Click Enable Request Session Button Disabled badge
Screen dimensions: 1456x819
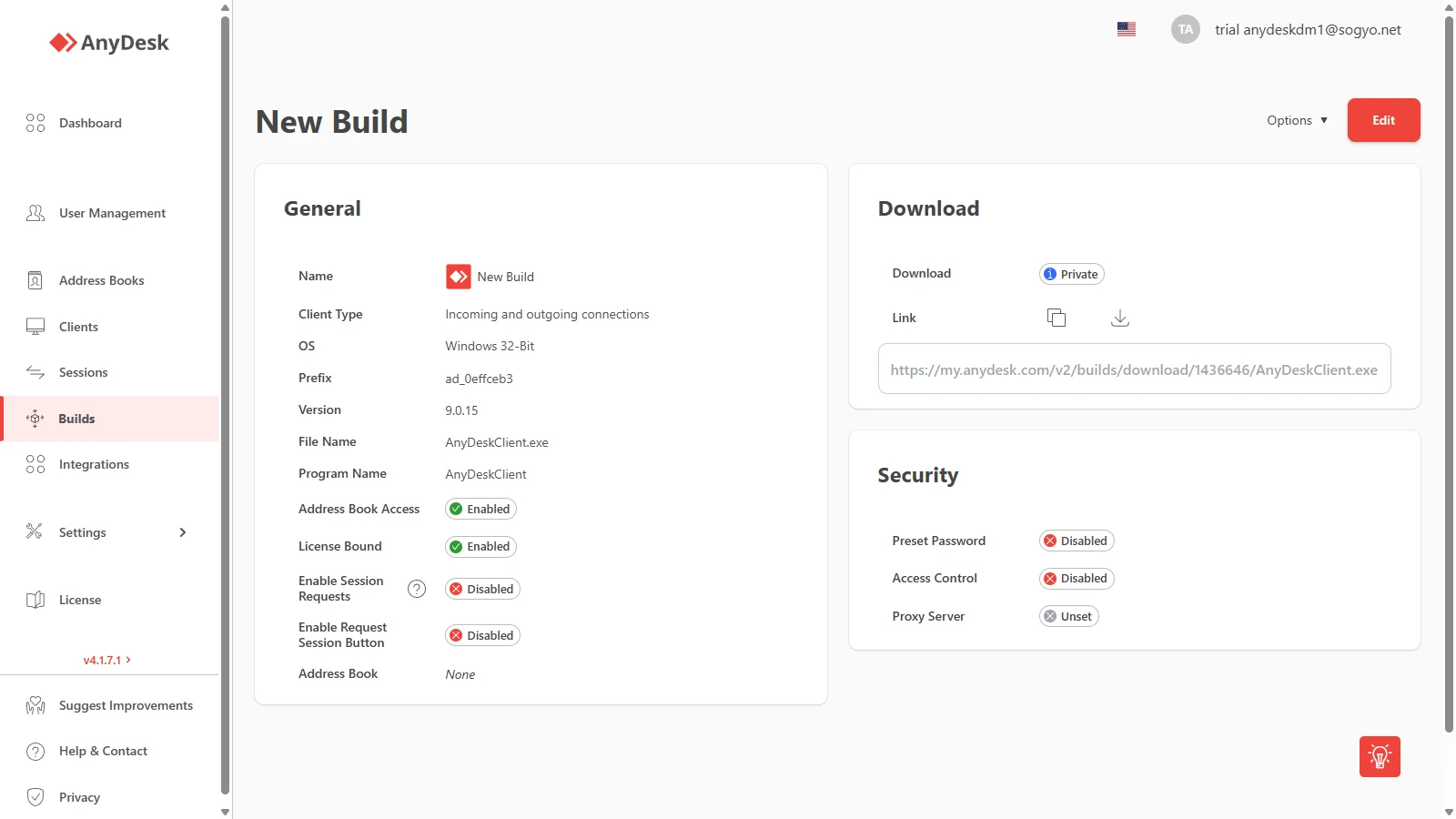point(482,635)
